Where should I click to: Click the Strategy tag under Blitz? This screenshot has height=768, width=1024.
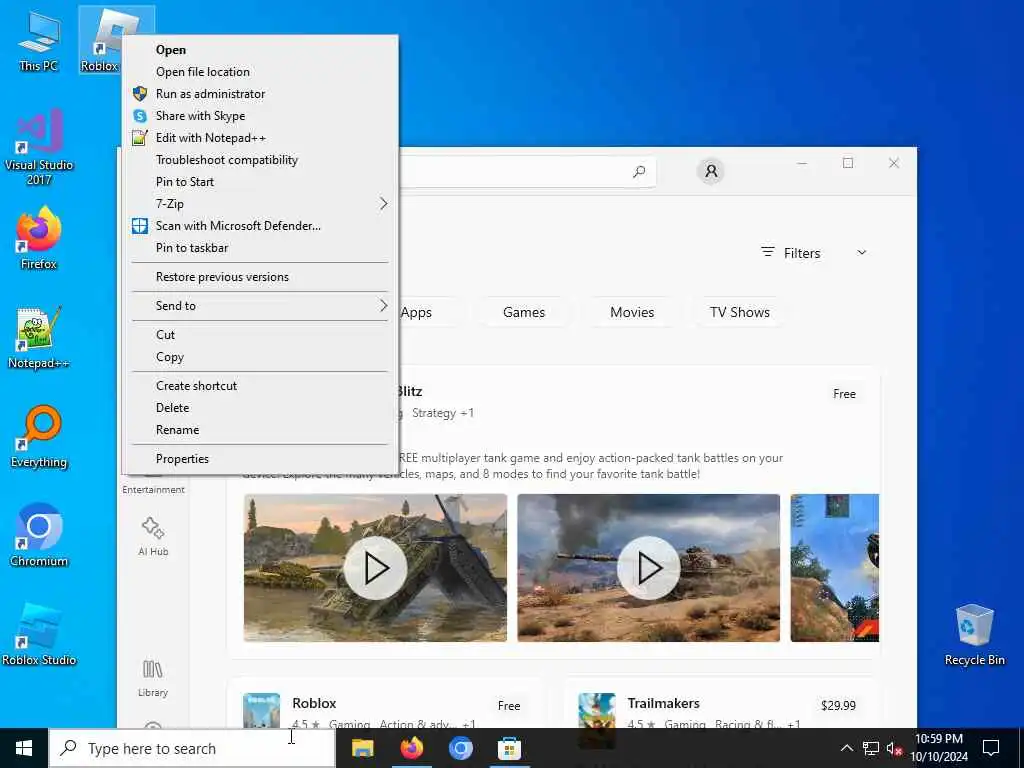(434, 413)
